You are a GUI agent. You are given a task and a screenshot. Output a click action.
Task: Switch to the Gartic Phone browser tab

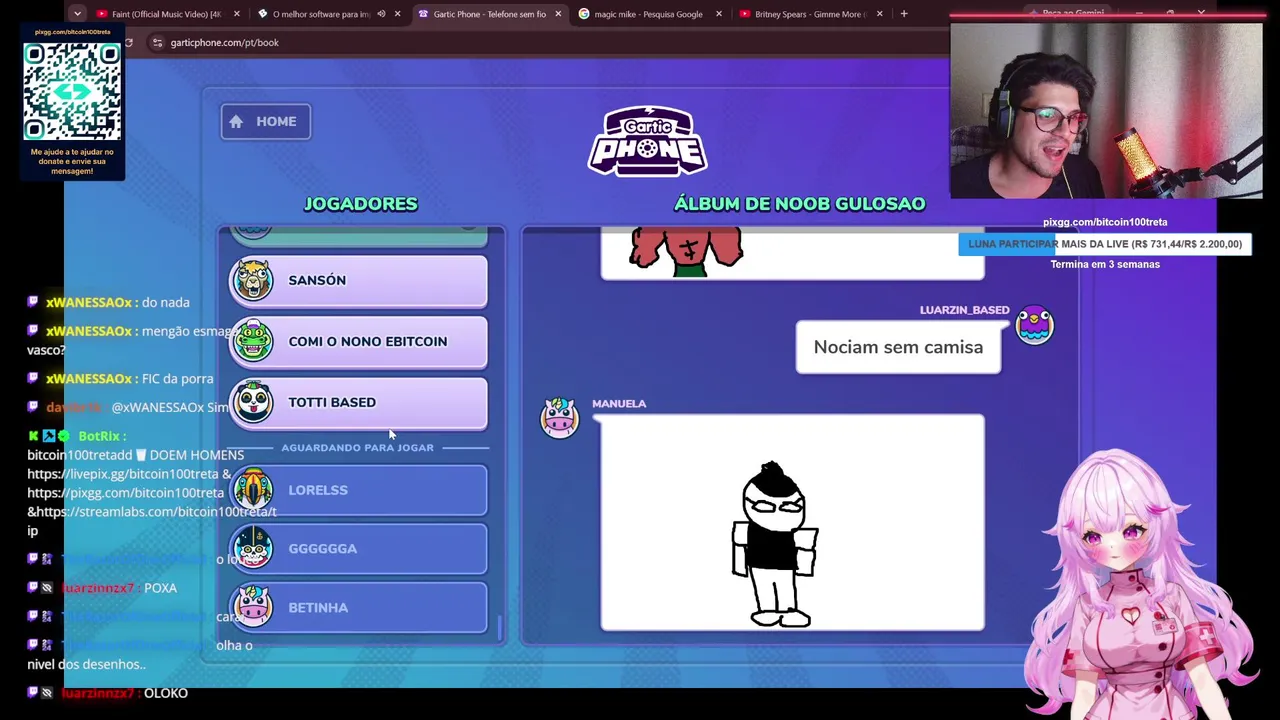pyautogui.click(x=489, y=14)
